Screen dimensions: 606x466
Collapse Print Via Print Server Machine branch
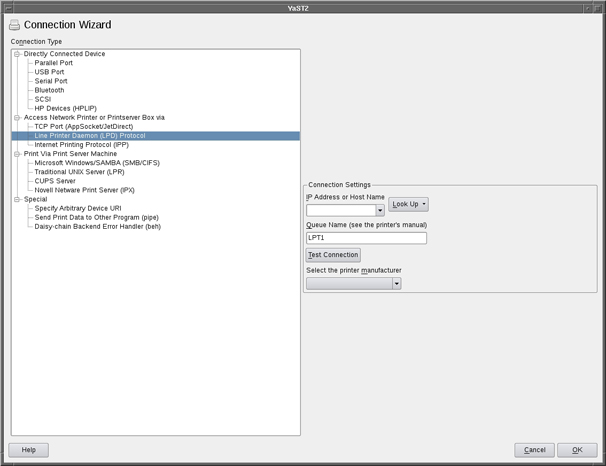pos(16,154)
